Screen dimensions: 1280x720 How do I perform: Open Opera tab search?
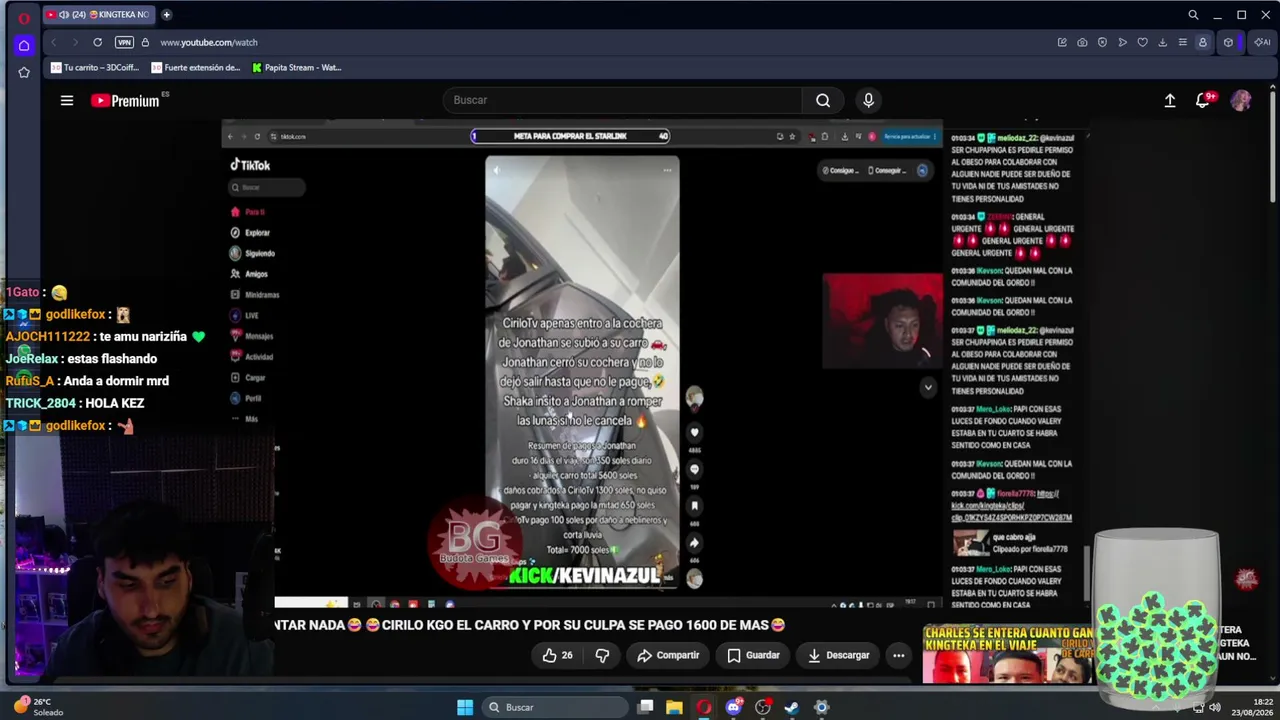coord(1193,15)
